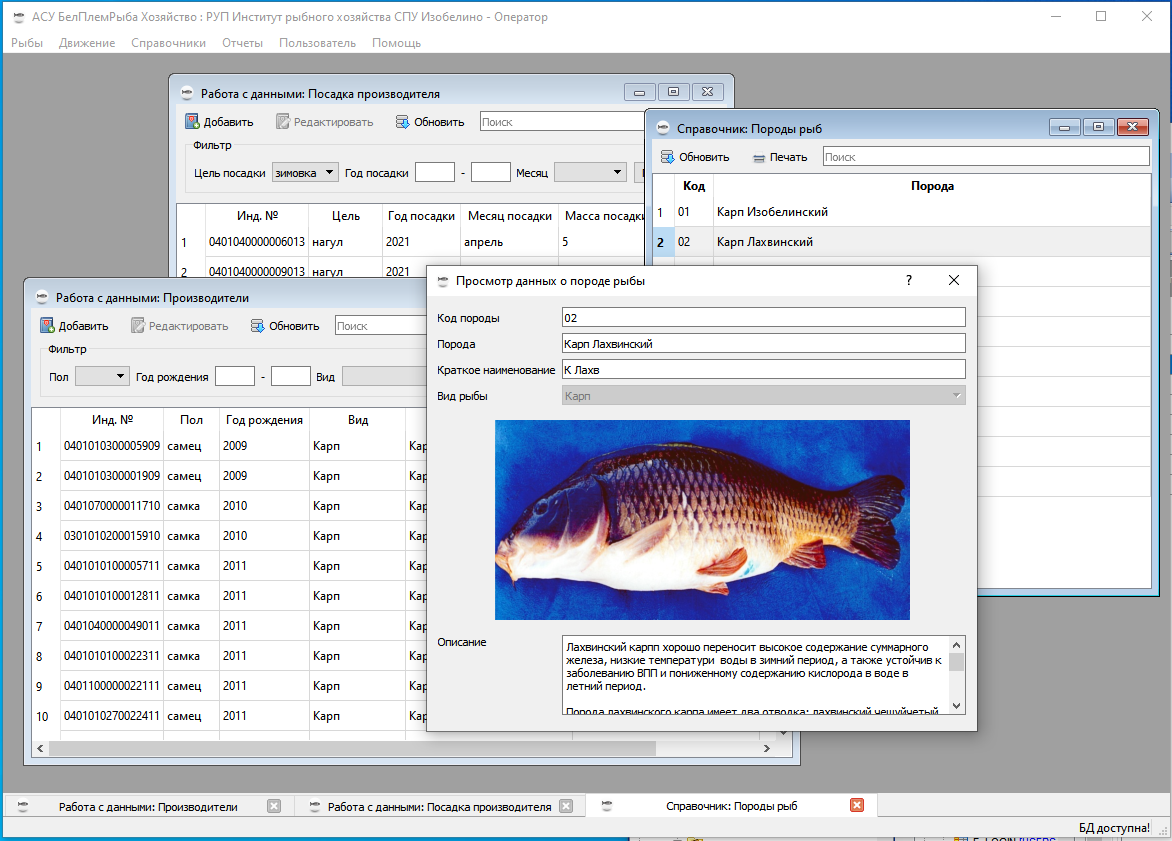Screen dimensions: 1172x841
Task: Expand the Пол filter dropdown
Action: click(x=102, y=376)
